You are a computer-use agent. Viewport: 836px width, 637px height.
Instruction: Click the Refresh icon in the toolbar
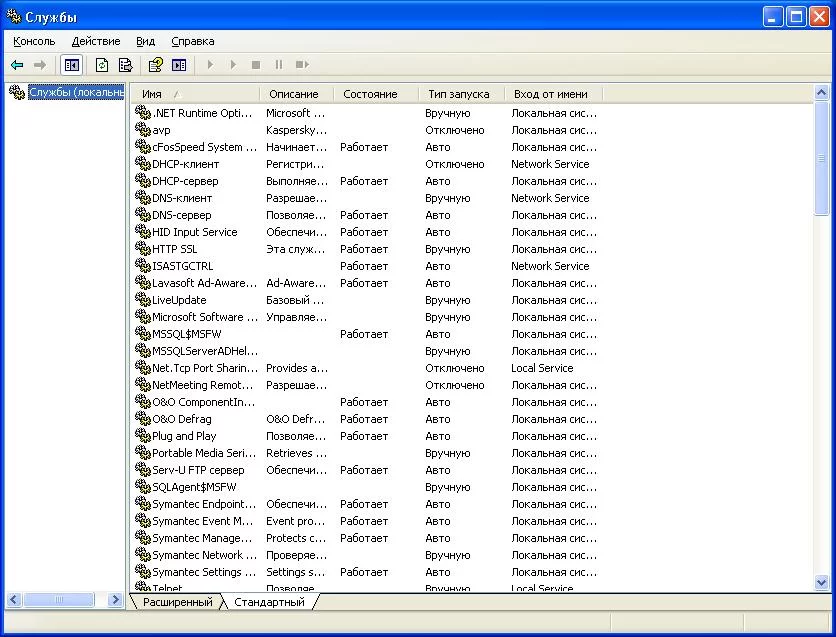point(101,65)
